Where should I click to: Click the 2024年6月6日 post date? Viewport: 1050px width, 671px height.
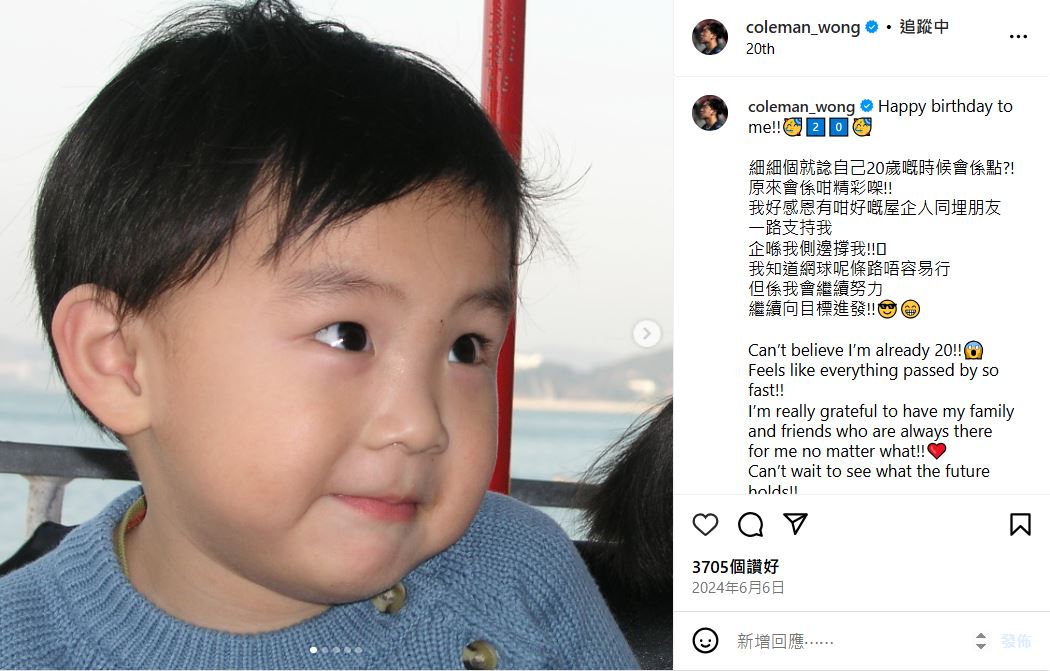(738, 588)
